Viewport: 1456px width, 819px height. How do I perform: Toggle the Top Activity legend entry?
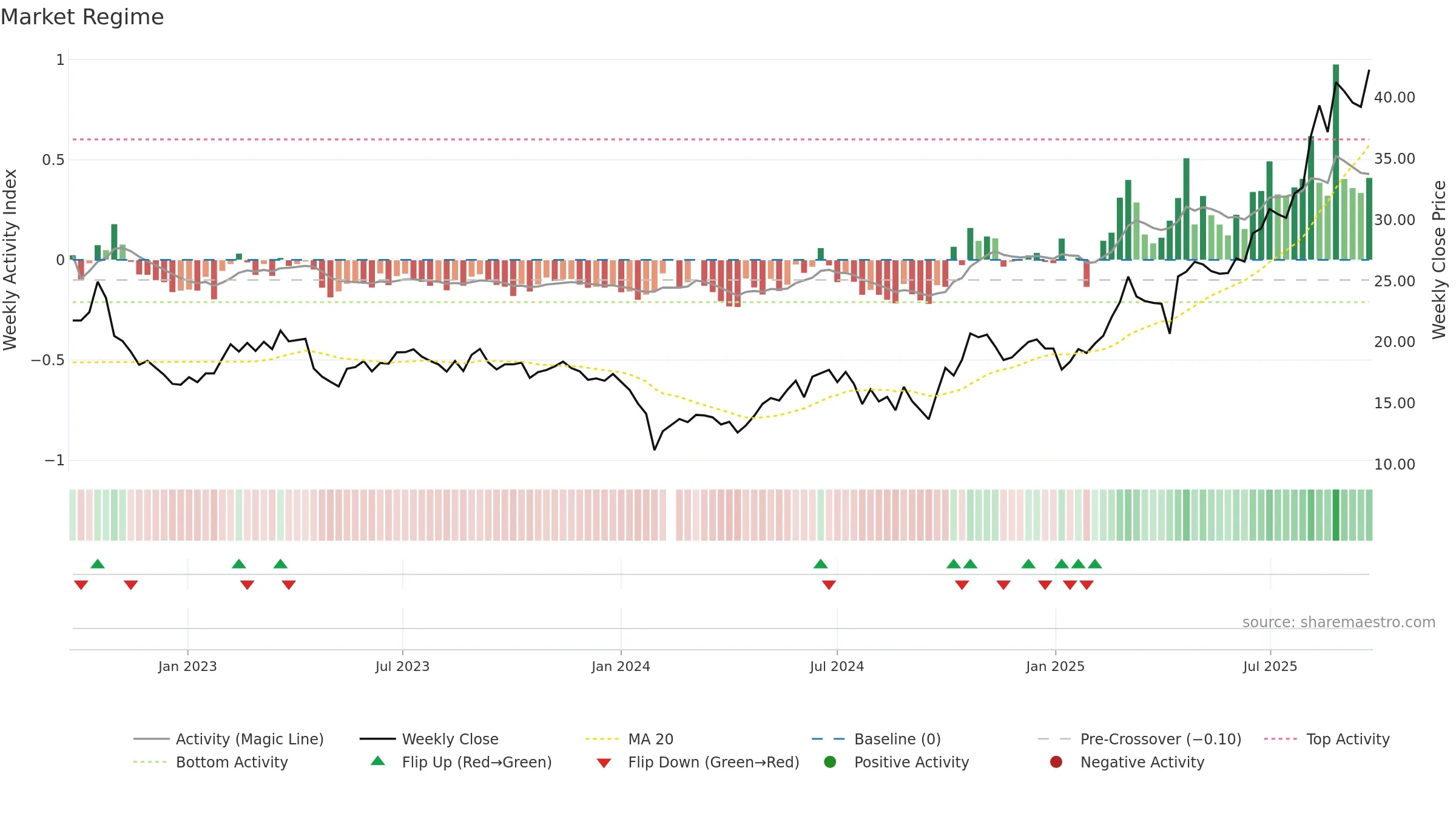tap(1326, 739)
